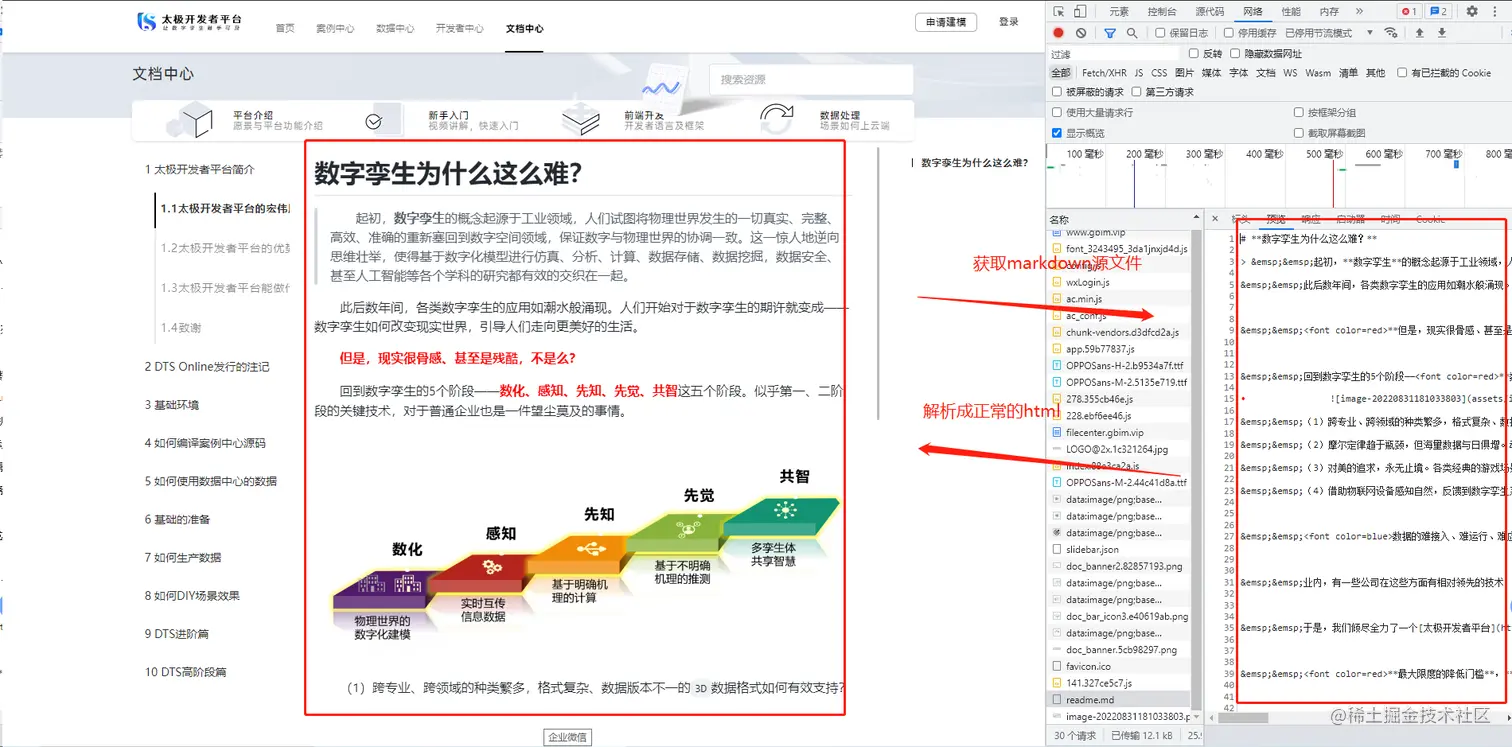This screenshot has width=1512, height=747.
Task: Switch to the 元素 DevTools tab
Action: [1118, 12]
